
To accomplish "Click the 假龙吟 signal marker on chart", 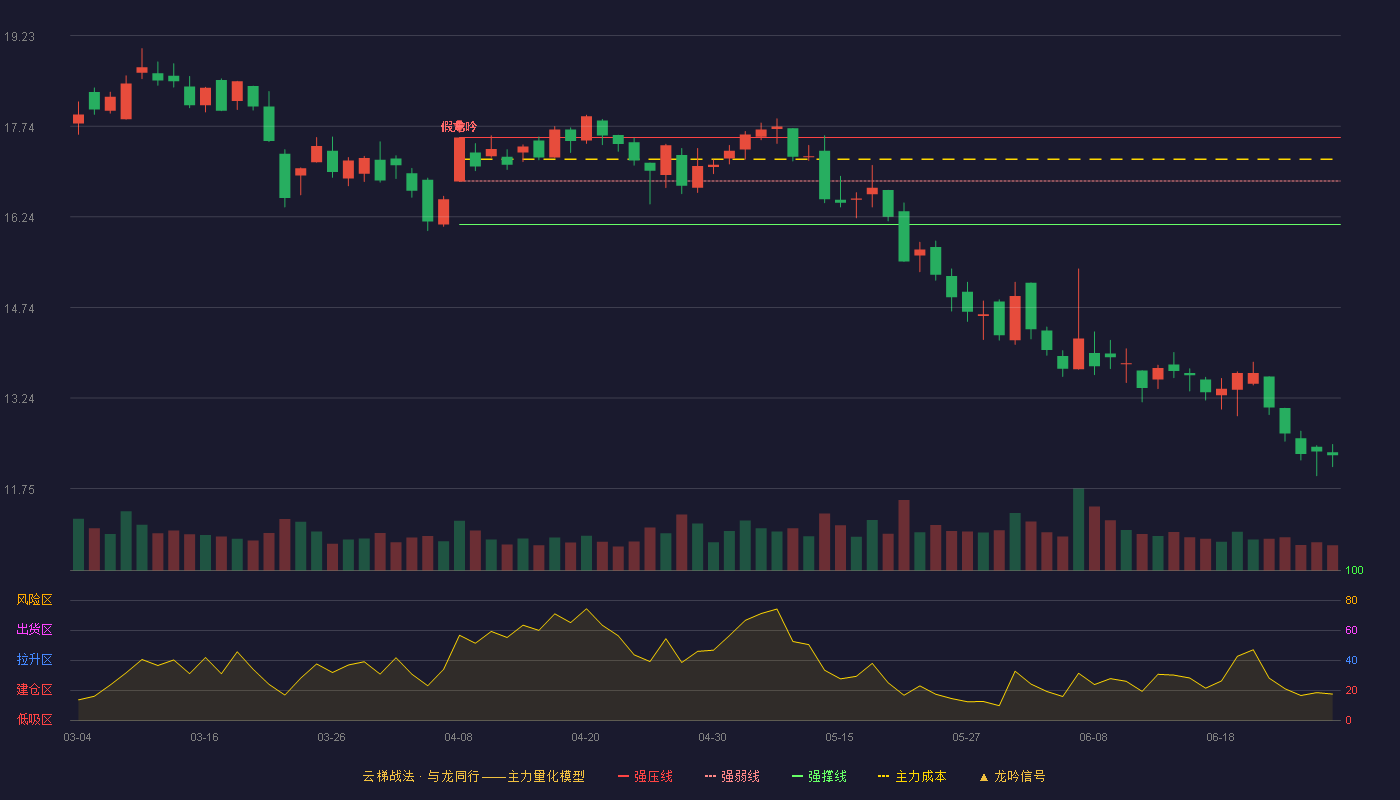I will [459, 126].
